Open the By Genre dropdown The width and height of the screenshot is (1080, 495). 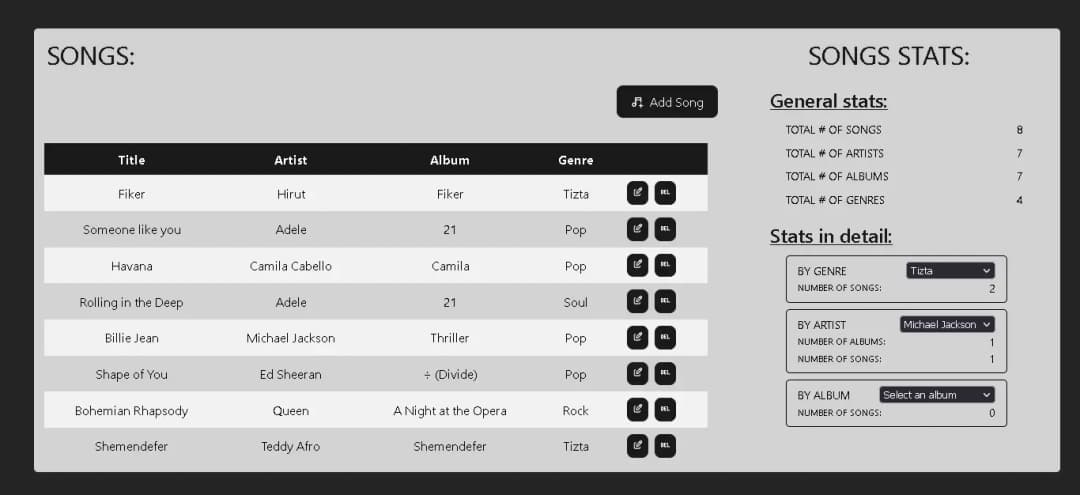click(x=950, y=271)
